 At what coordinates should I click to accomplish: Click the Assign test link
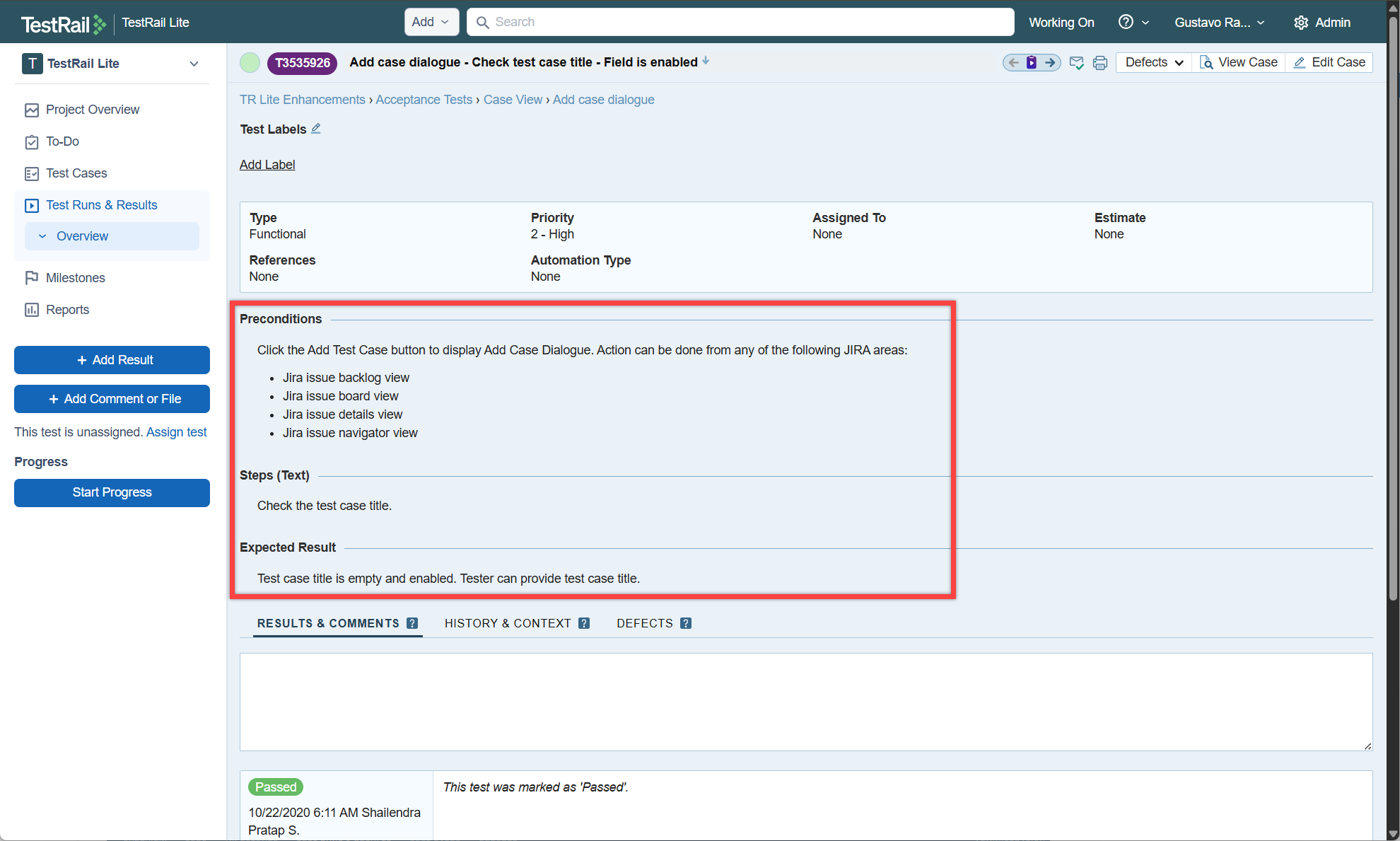point(176,432)
